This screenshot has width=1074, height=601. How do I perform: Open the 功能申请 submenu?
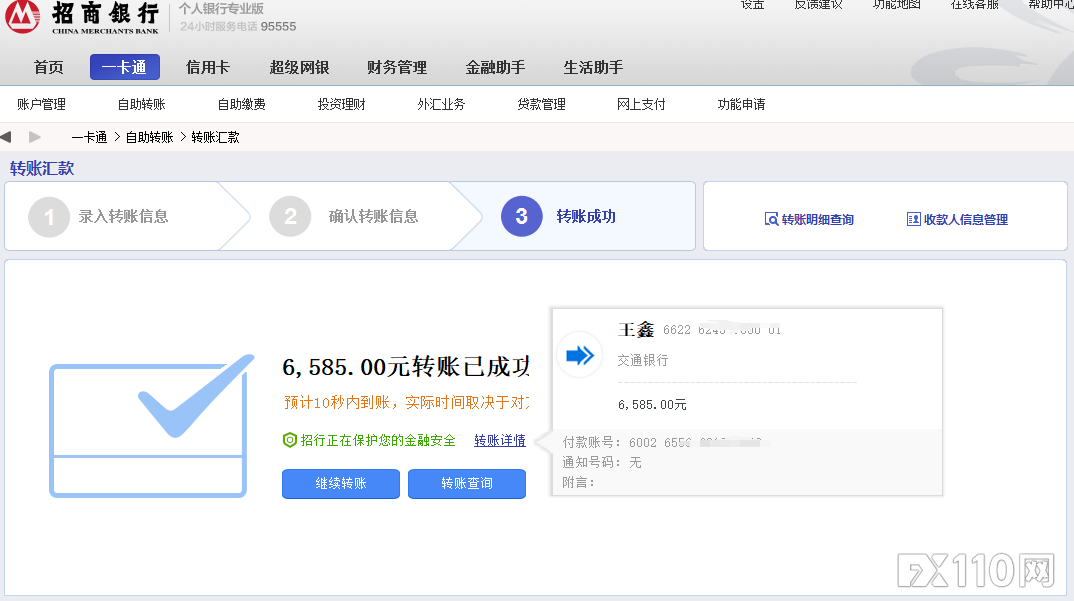[741, 104]
